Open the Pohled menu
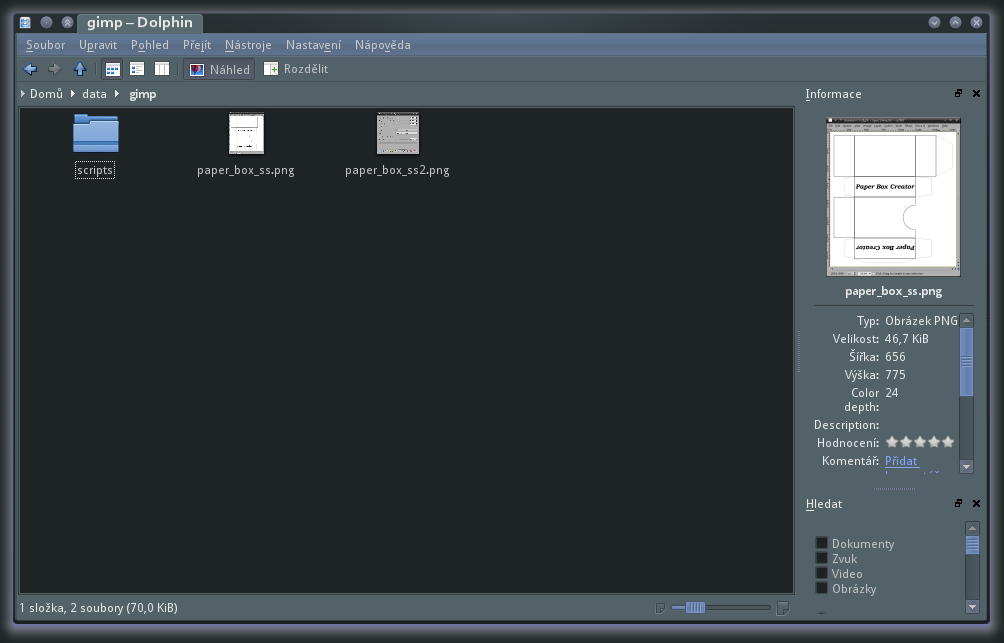The image size is (1004, 643). point(150,45)
